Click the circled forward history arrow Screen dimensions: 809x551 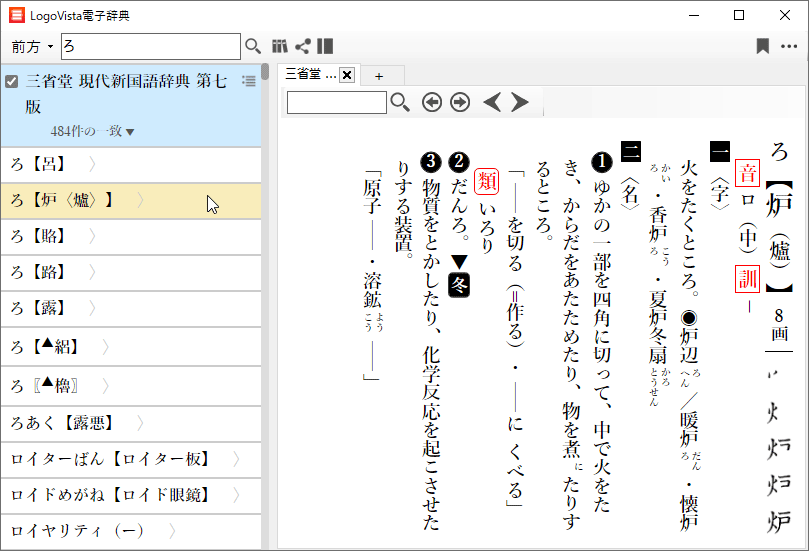coord(460,102)
